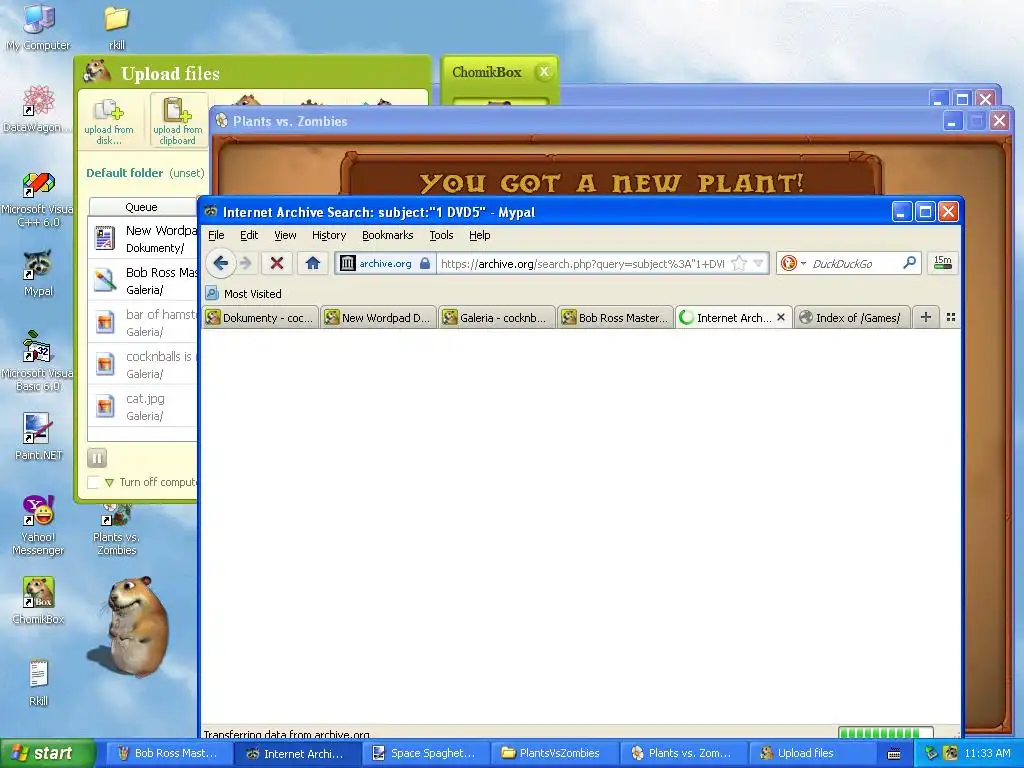Tick the Turn off computer checkbox

point(93,483)
